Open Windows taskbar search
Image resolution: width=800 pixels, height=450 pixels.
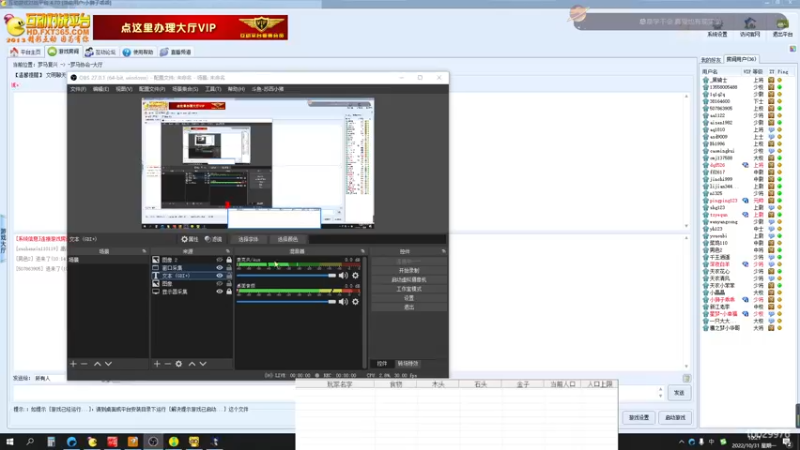[x=30, y=441]
